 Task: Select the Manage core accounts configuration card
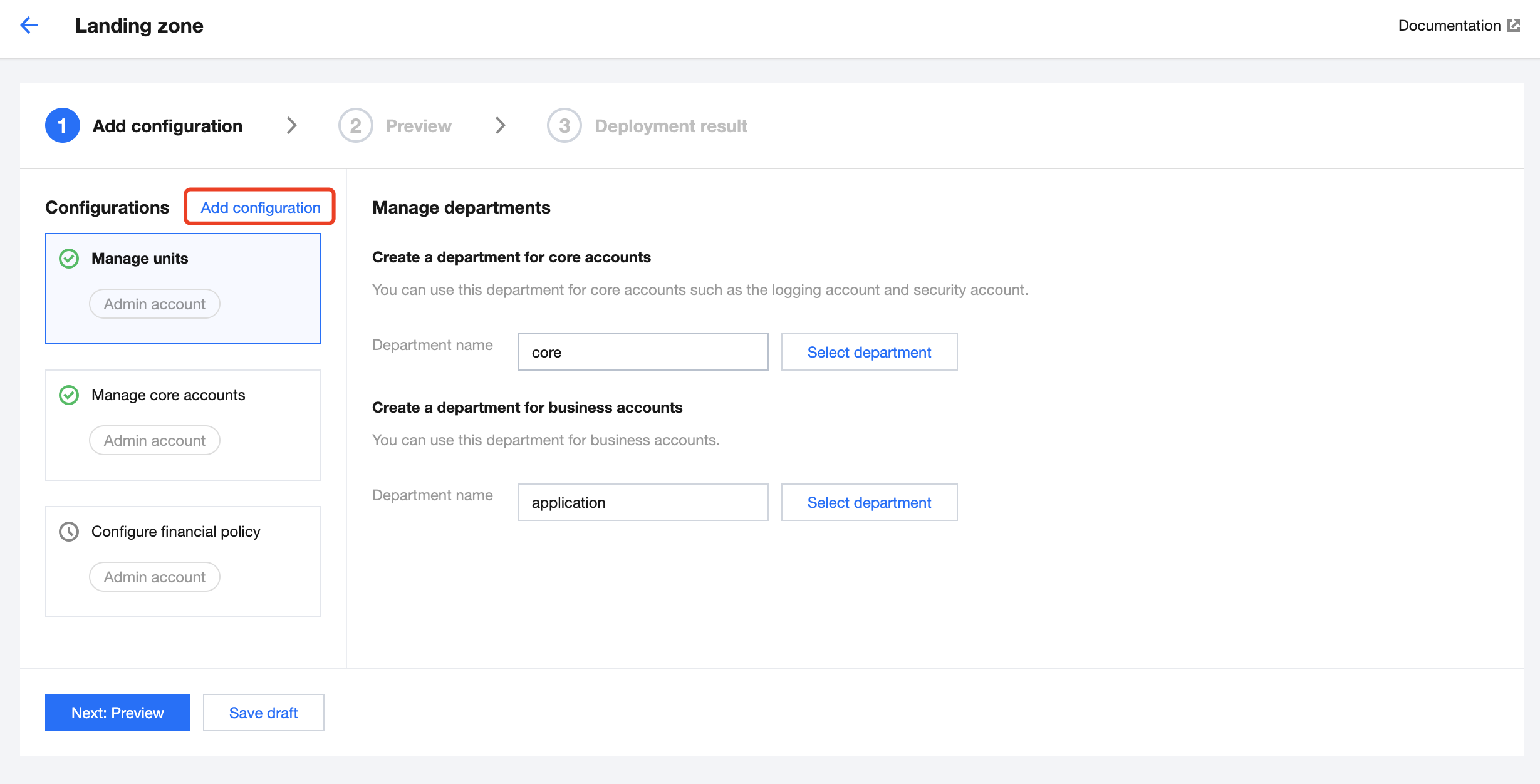click(x=182, y=425)
